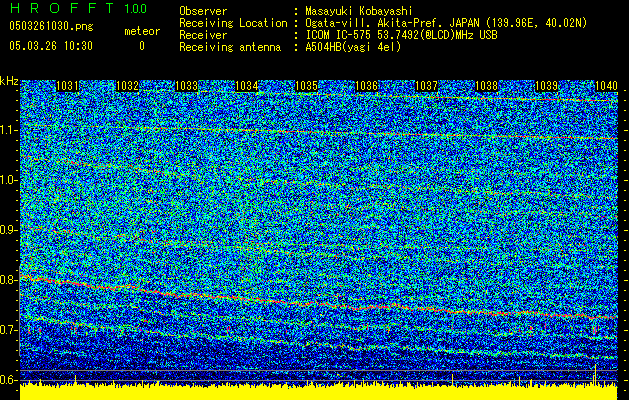This screenshot has width=629, height=400.
Task: Click the 0.9 frequency axis label
Action: (9, 230)
